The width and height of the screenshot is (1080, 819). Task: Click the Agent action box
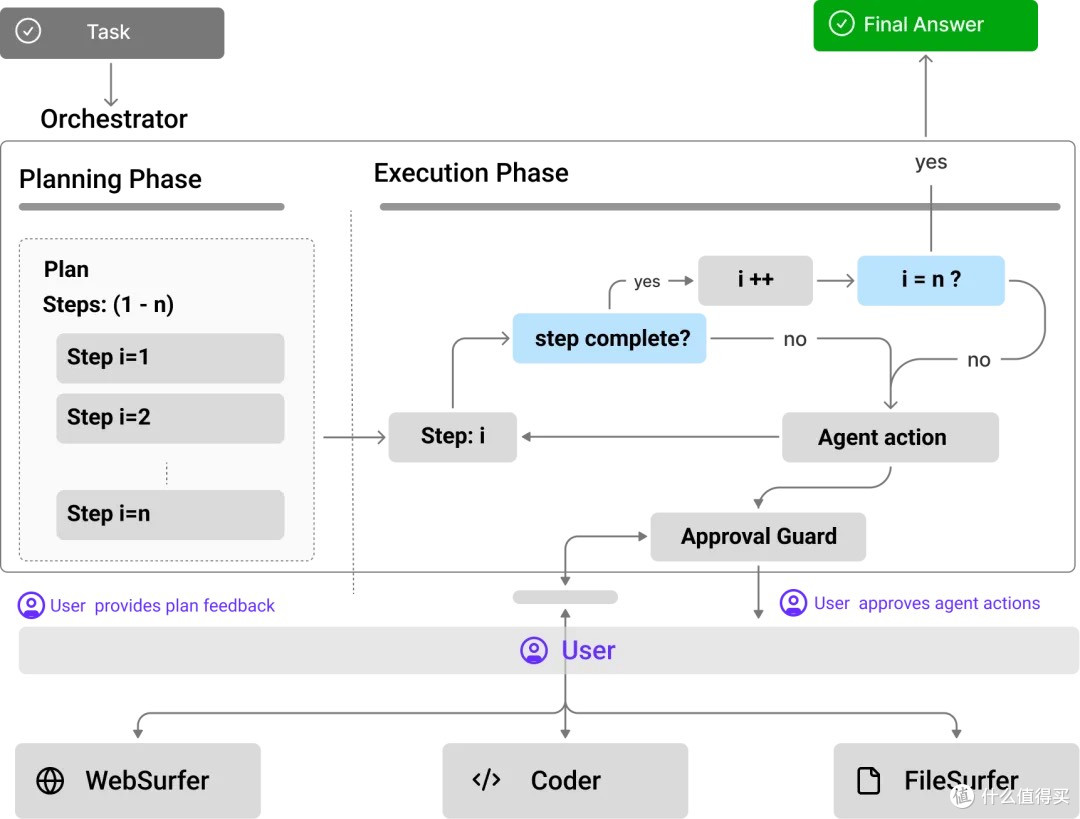tap(891, 437)
